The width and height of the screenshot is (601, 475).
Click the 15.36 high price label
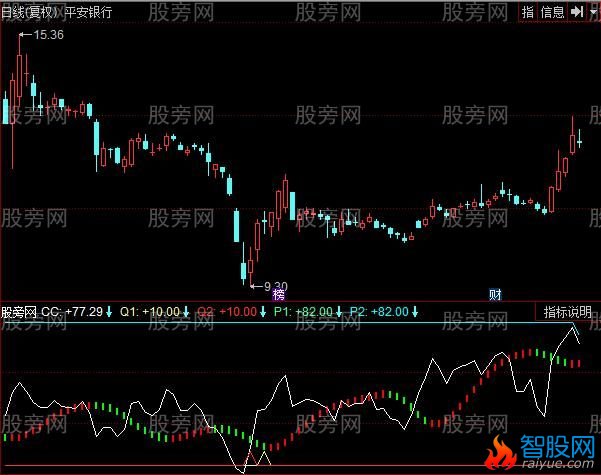pos(48,35)
